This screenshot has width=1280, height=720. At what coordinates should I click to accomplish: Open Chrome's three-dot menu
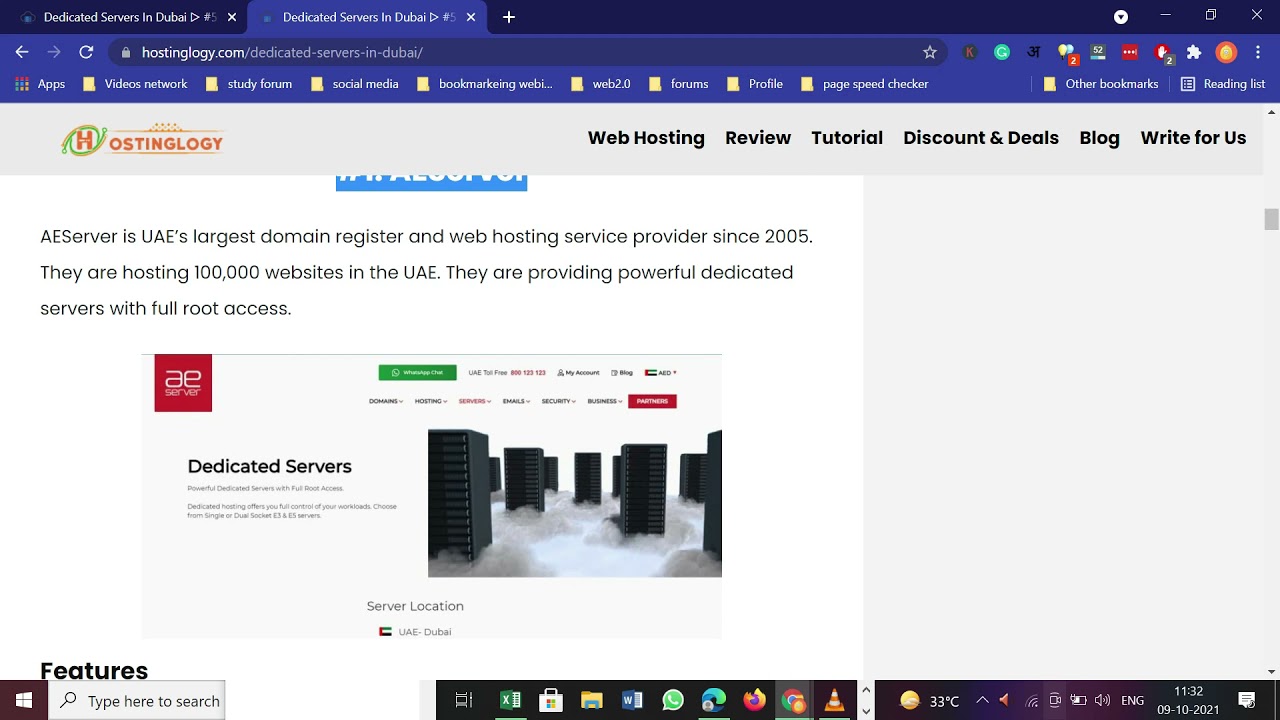coord(1257,52)
